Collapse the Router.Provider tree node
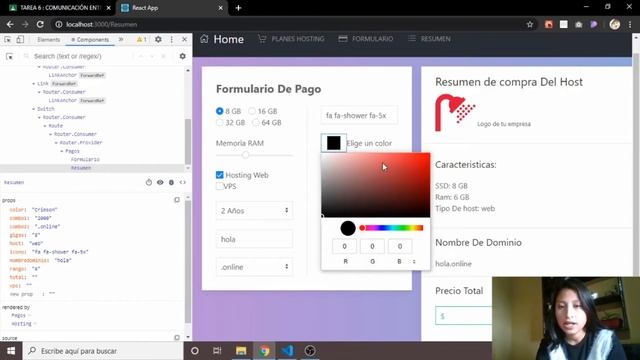Image resolution: width=640 pixels, height=360 pixels. pyautogui.click(x=56, y=142)
